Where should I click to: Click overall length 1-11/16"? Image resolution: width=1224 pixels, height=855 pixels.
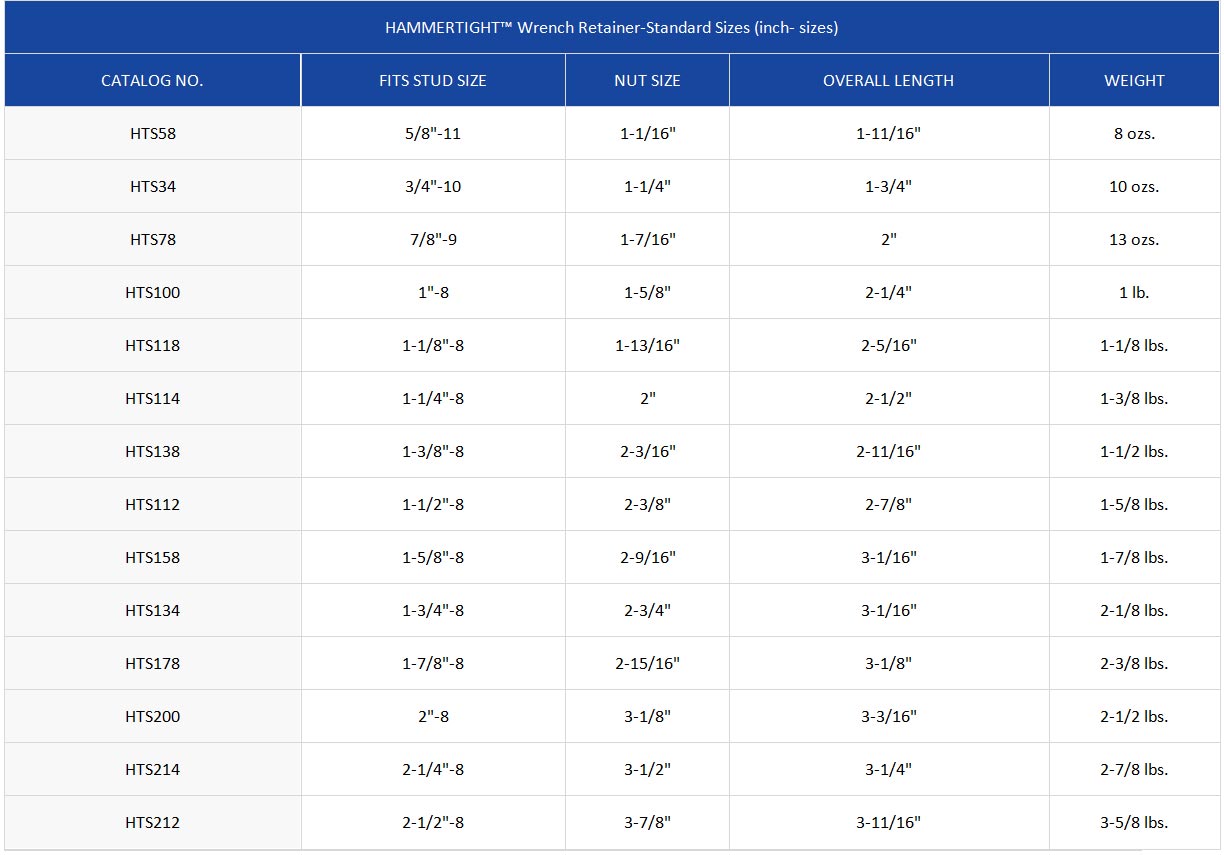[889, 134]
